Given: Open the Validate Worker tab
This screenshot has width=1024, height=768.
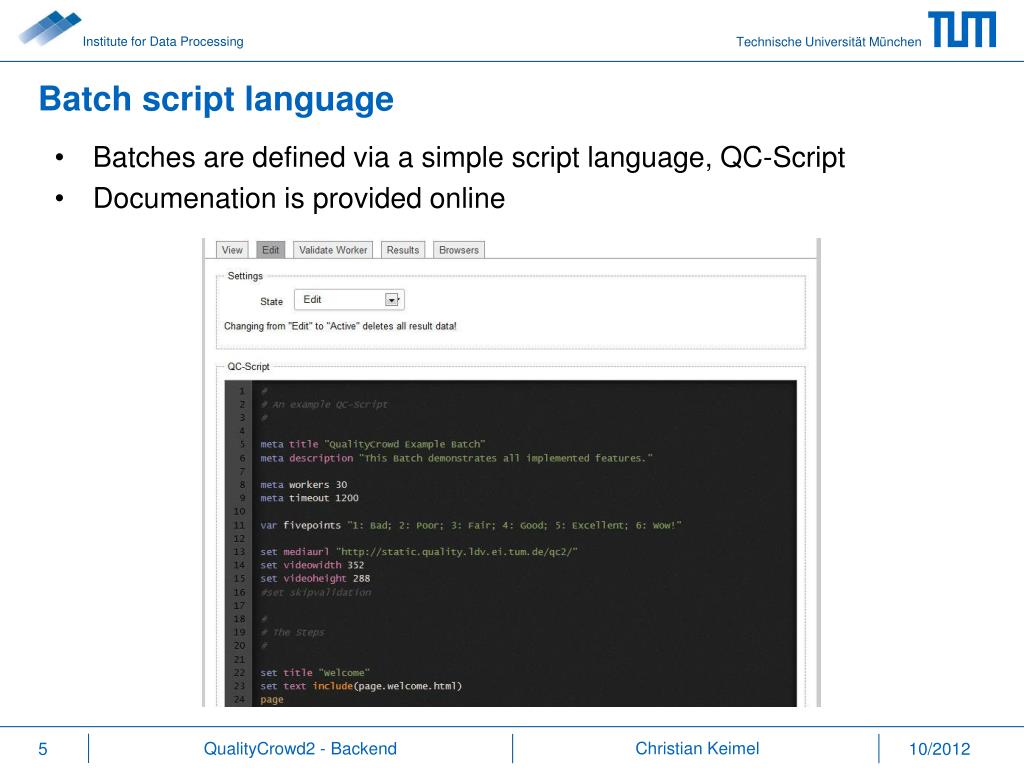Looking at the screenshot, I should click(333, 250).
